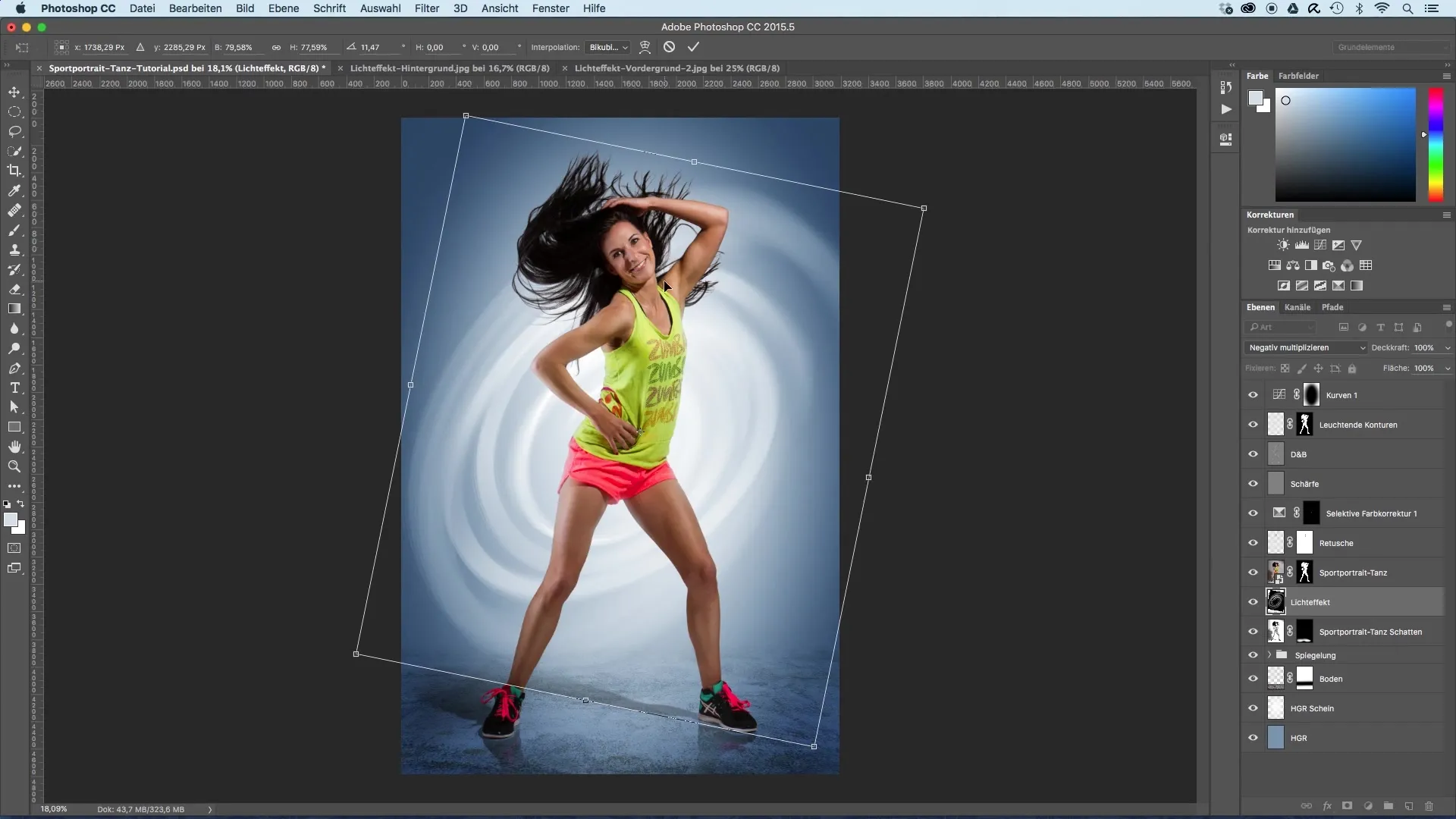Toggle the aspect ratio link between B and H

pyautogui.click(x=276, y=47)
